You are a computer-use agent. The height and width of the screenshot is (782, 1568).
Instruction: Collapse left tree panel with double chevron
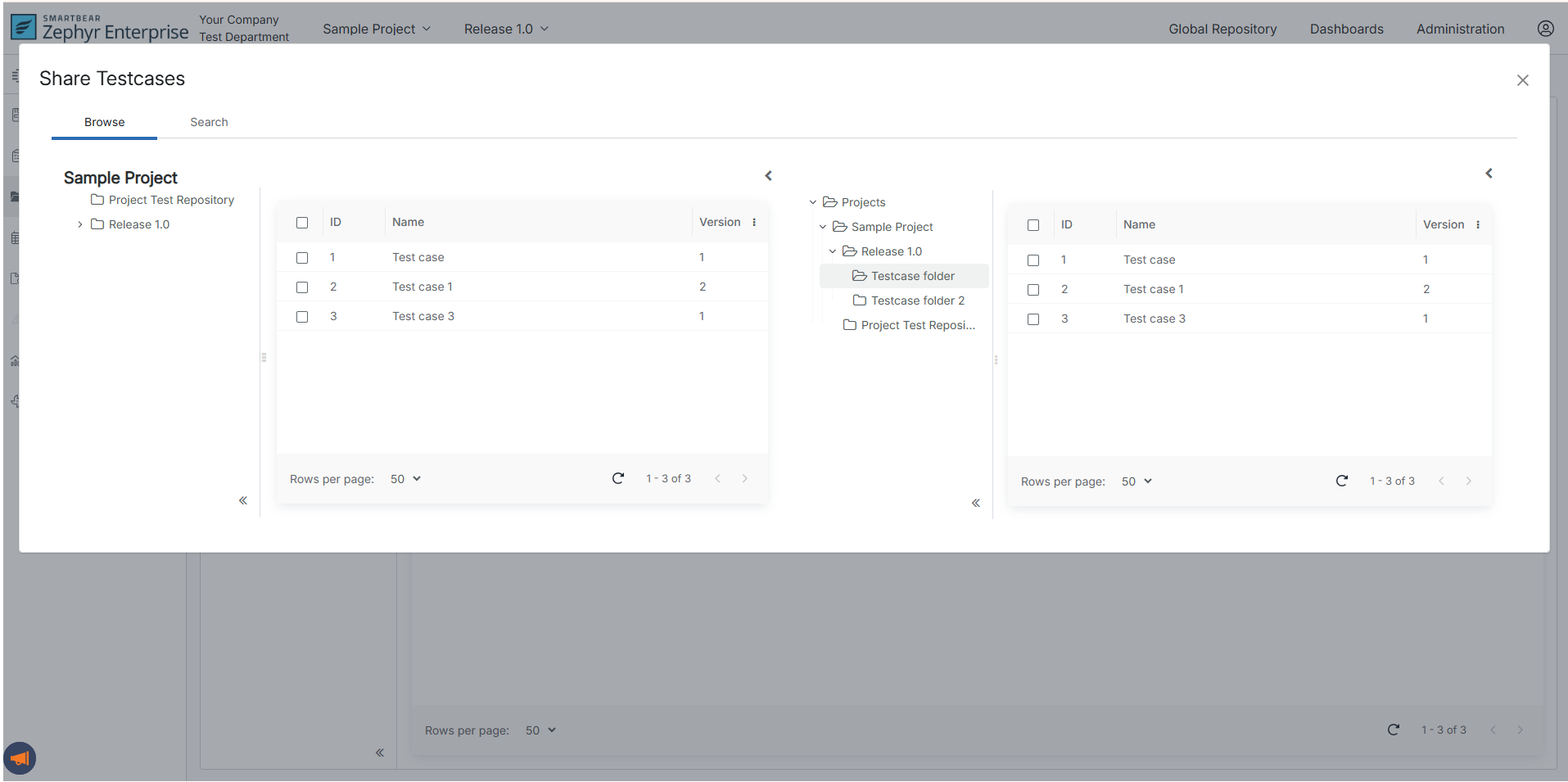(x=243, y=500)
